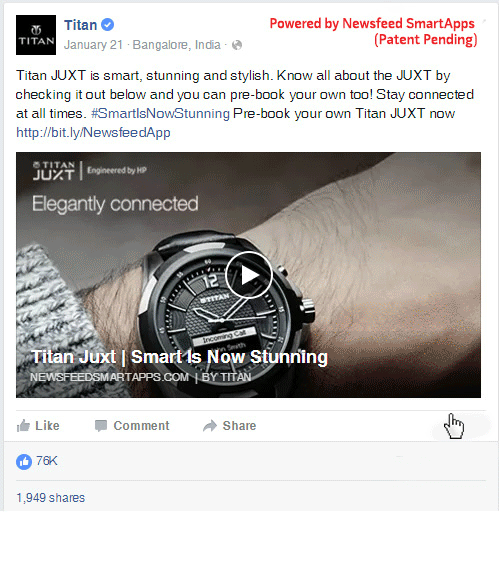This screenshot has height=562, width=499.
Task: Click the public globe privacy icon
Action: [x=237, y=45]
